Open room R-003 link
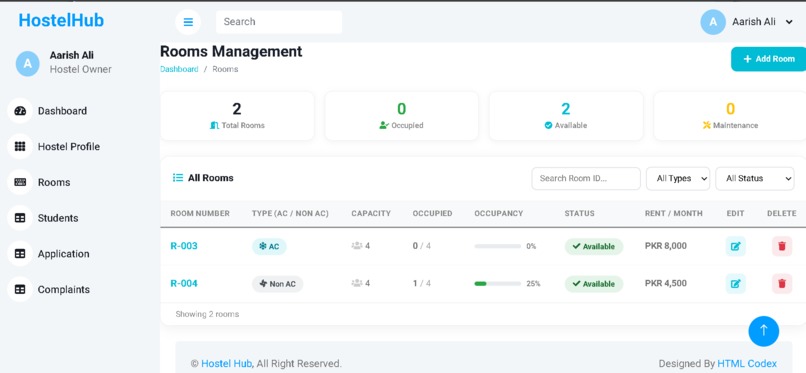This screenshot has width=806, height=373. 184,246
